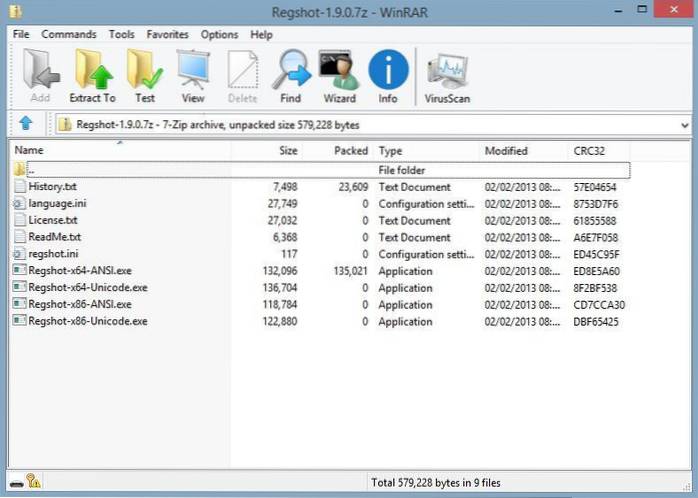Open the Favorites menu
This screenshot has width=698, height=498.
(167, 34)
